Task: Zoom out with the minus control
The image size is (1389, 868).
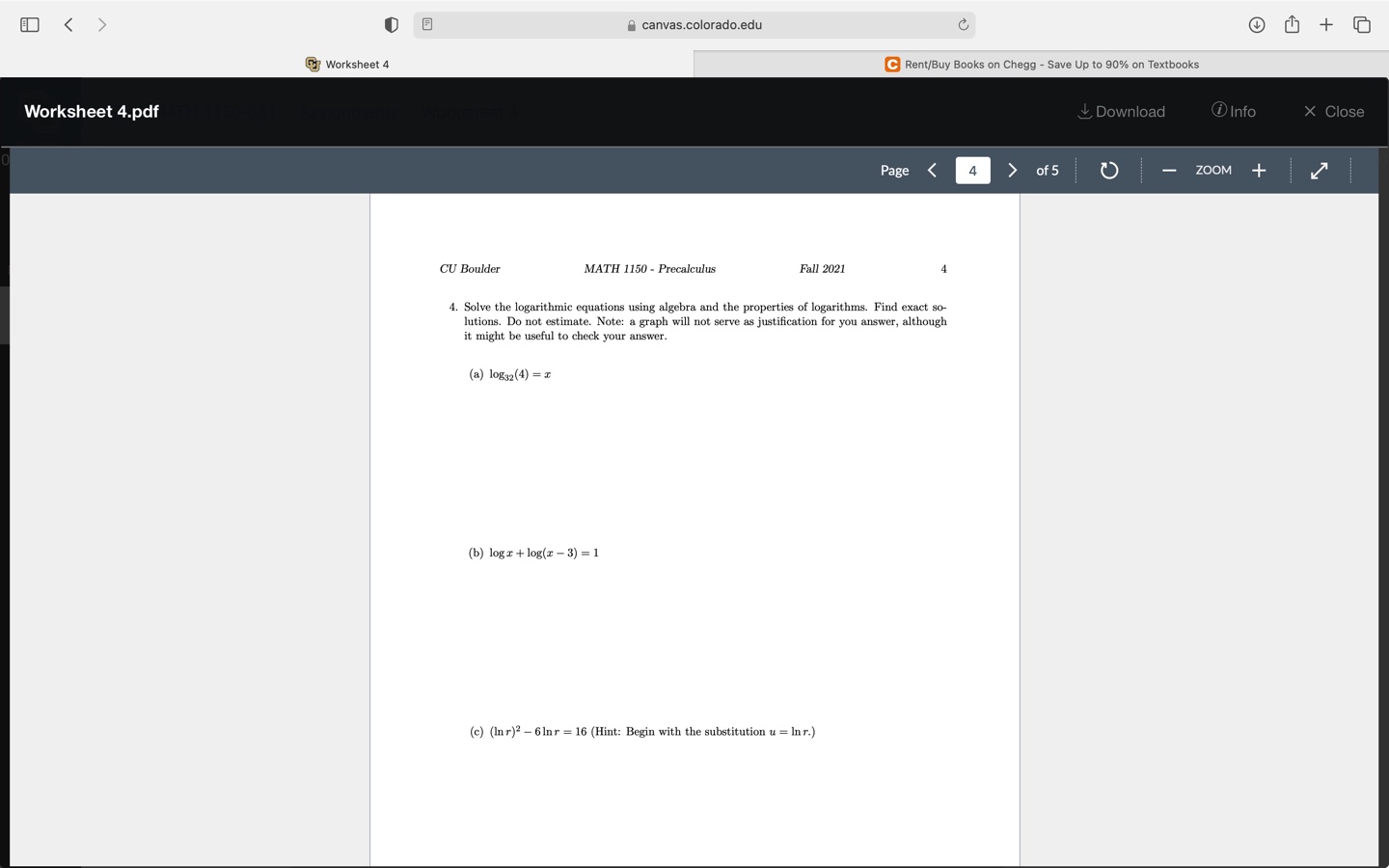Action: [1169, 170]
